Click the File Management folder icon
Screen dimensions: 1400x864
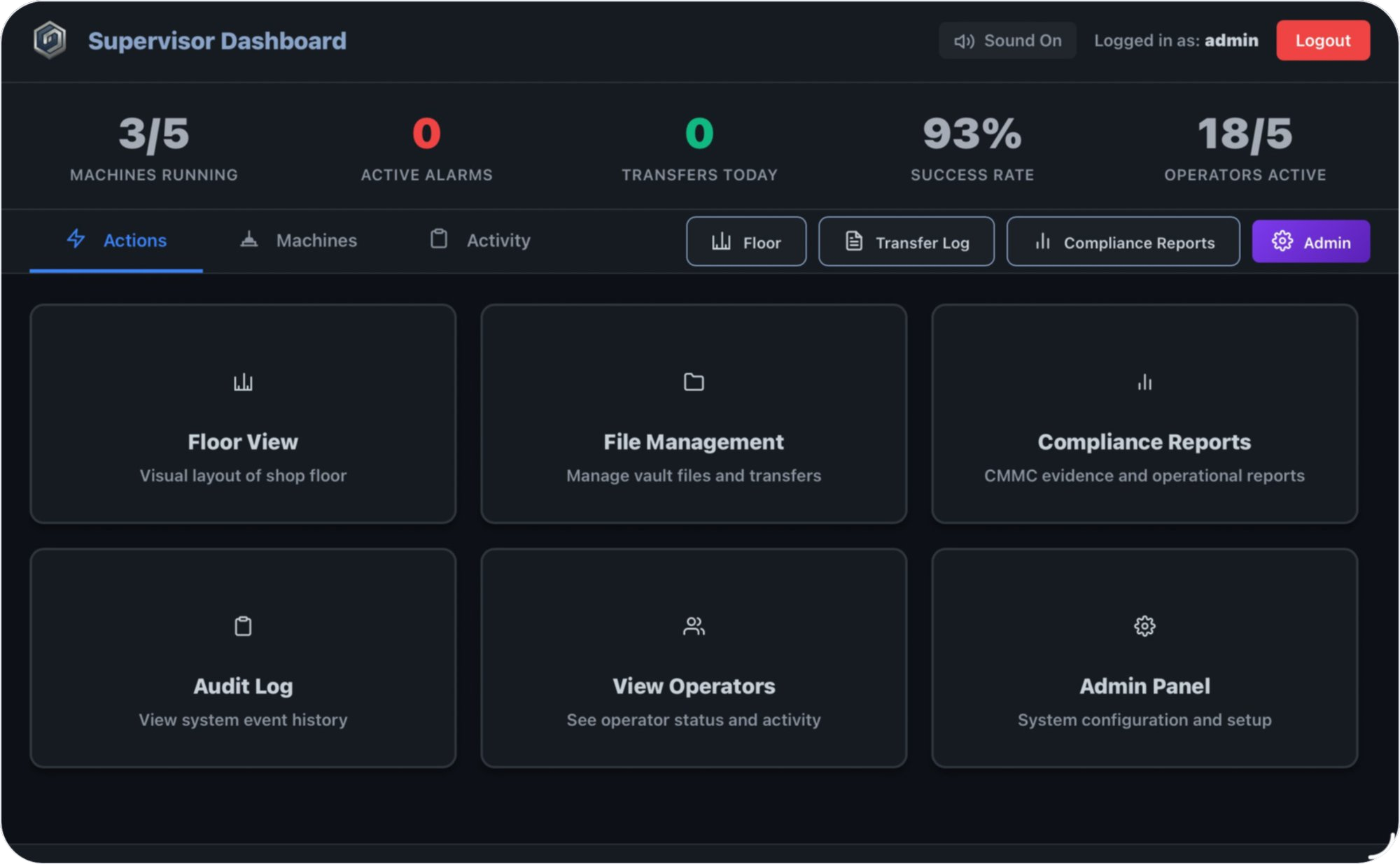[693, 382]
